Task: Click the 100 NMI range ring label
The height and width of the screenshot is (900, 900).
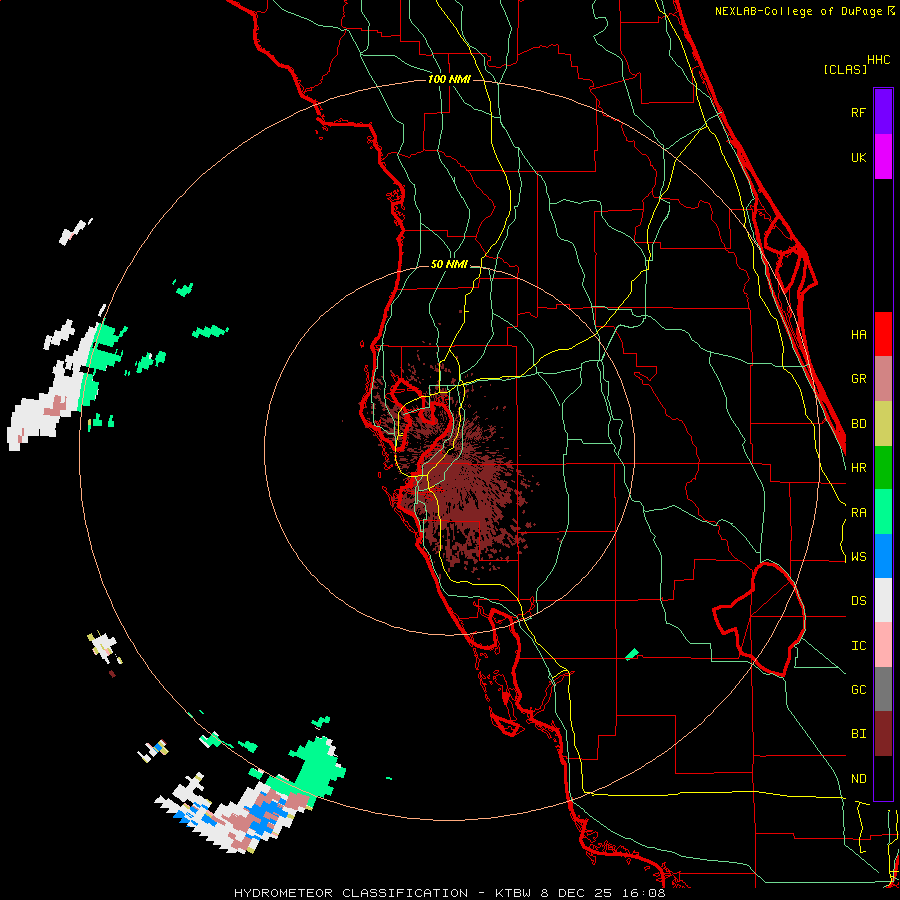Action: tap(449, 79)
